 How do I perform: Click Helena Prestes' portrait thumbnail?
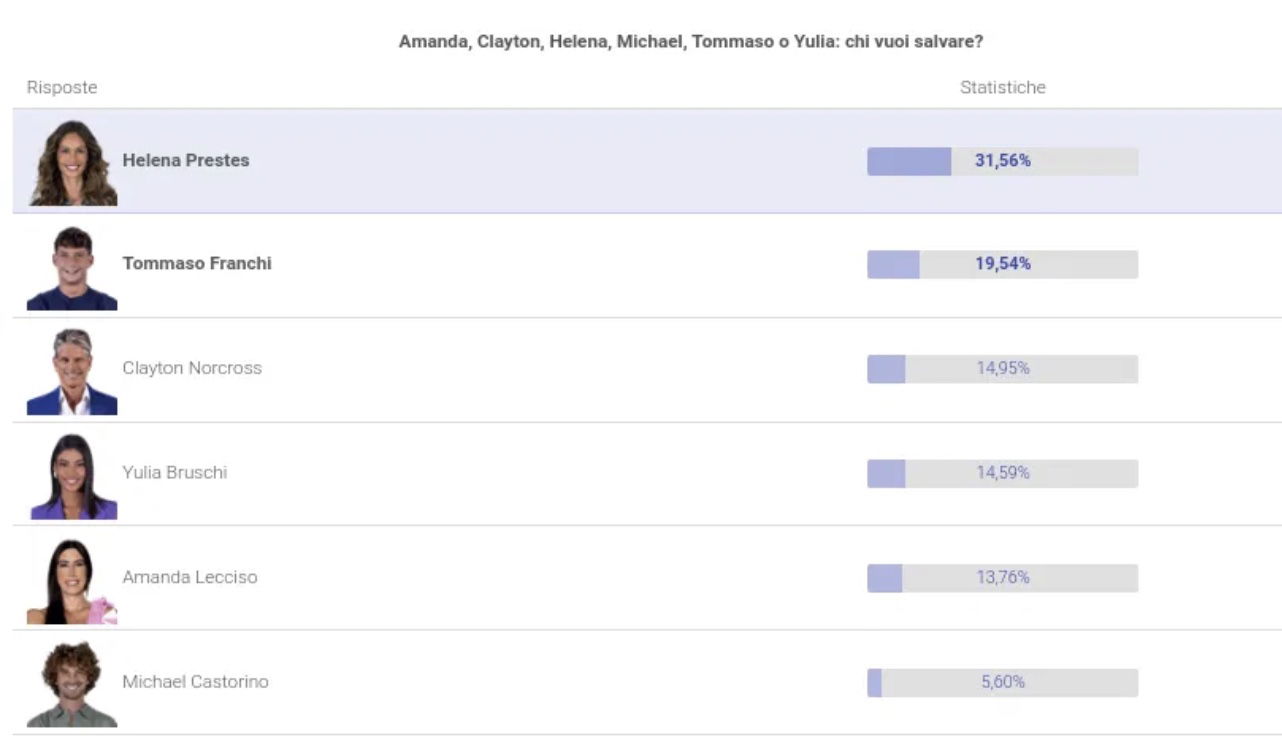72,162
